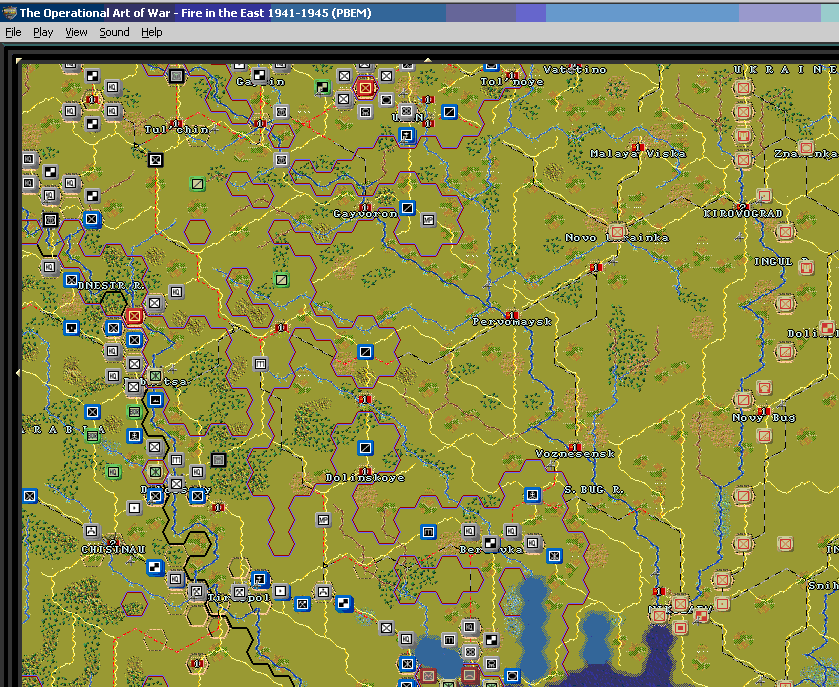Click the Malaya Viska city label
839x687 pixels.
pyautogui.click(x=638, y=154)
